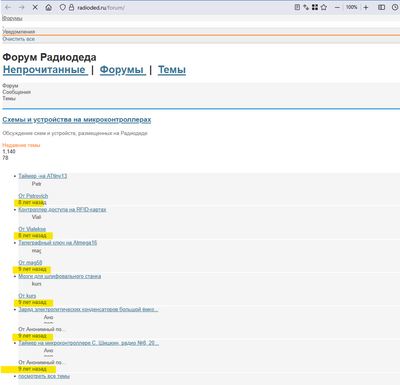Click '8 лет назад' under От Petrovich

click(32, 202)
